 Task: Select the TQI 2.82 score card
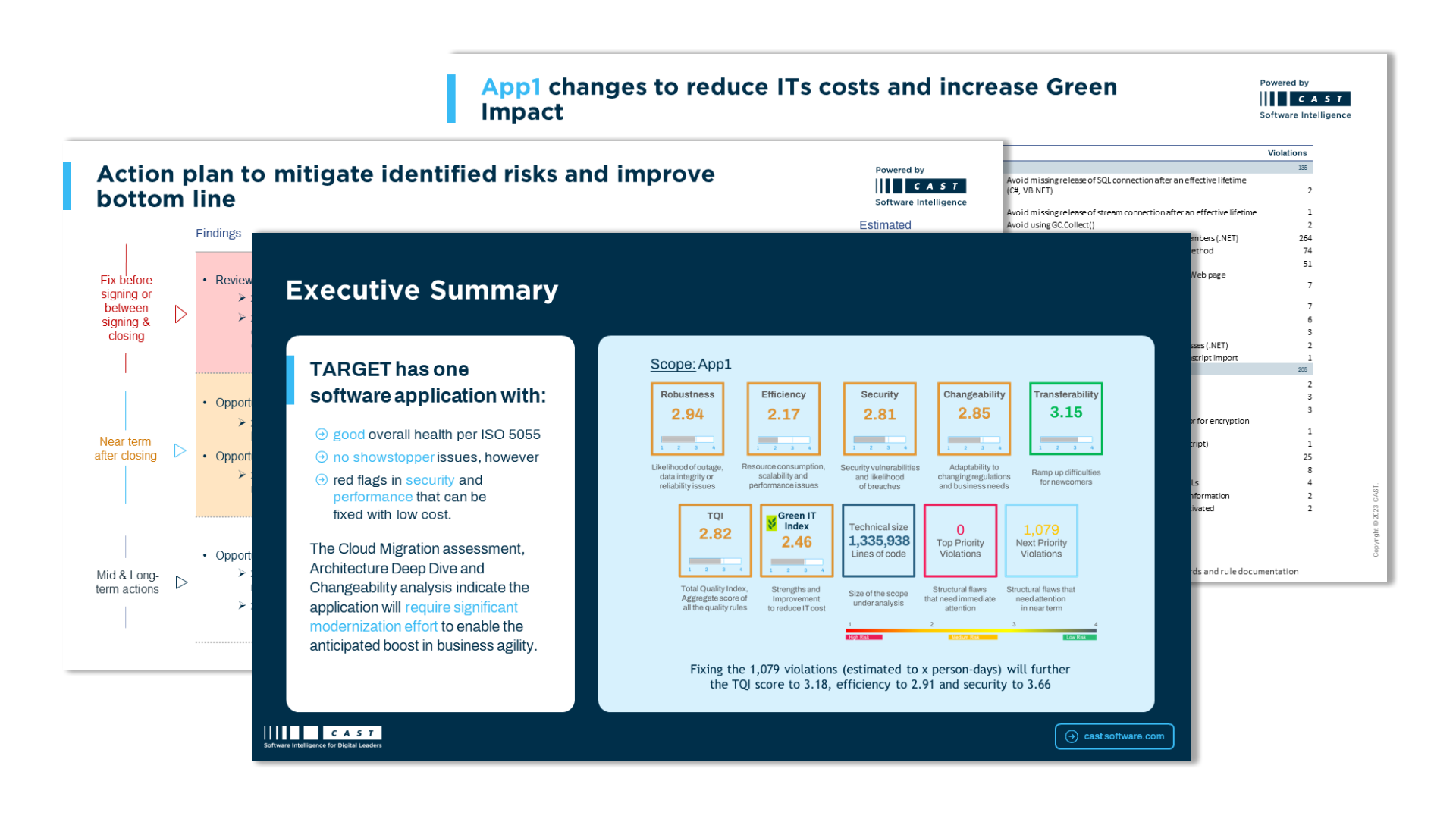(x=715, y=541)
